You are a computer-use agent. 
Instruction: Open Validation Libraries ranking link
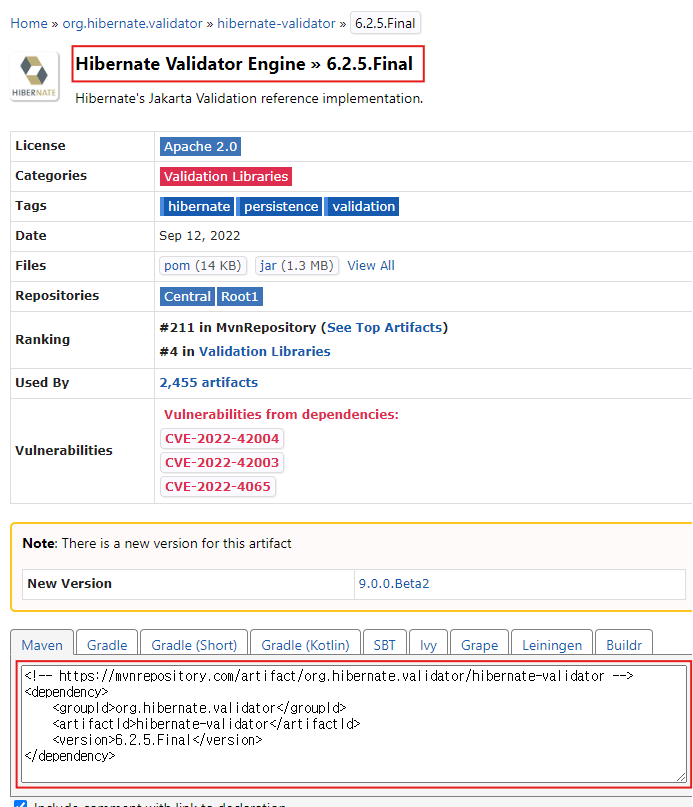pyautogui.click(x=265, y=352)
